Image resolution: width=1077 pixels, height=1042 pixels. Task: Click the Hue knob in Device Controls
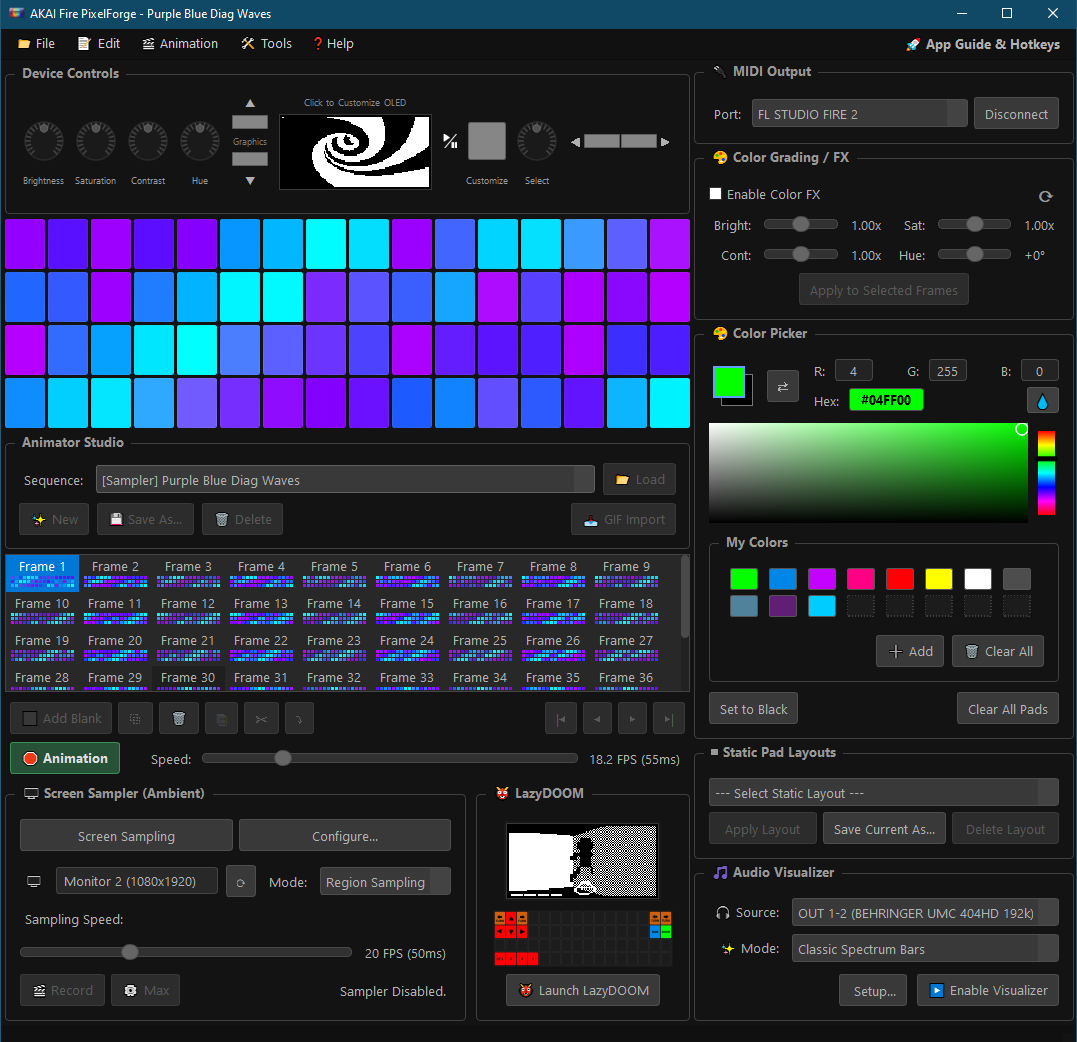[200, 141]
